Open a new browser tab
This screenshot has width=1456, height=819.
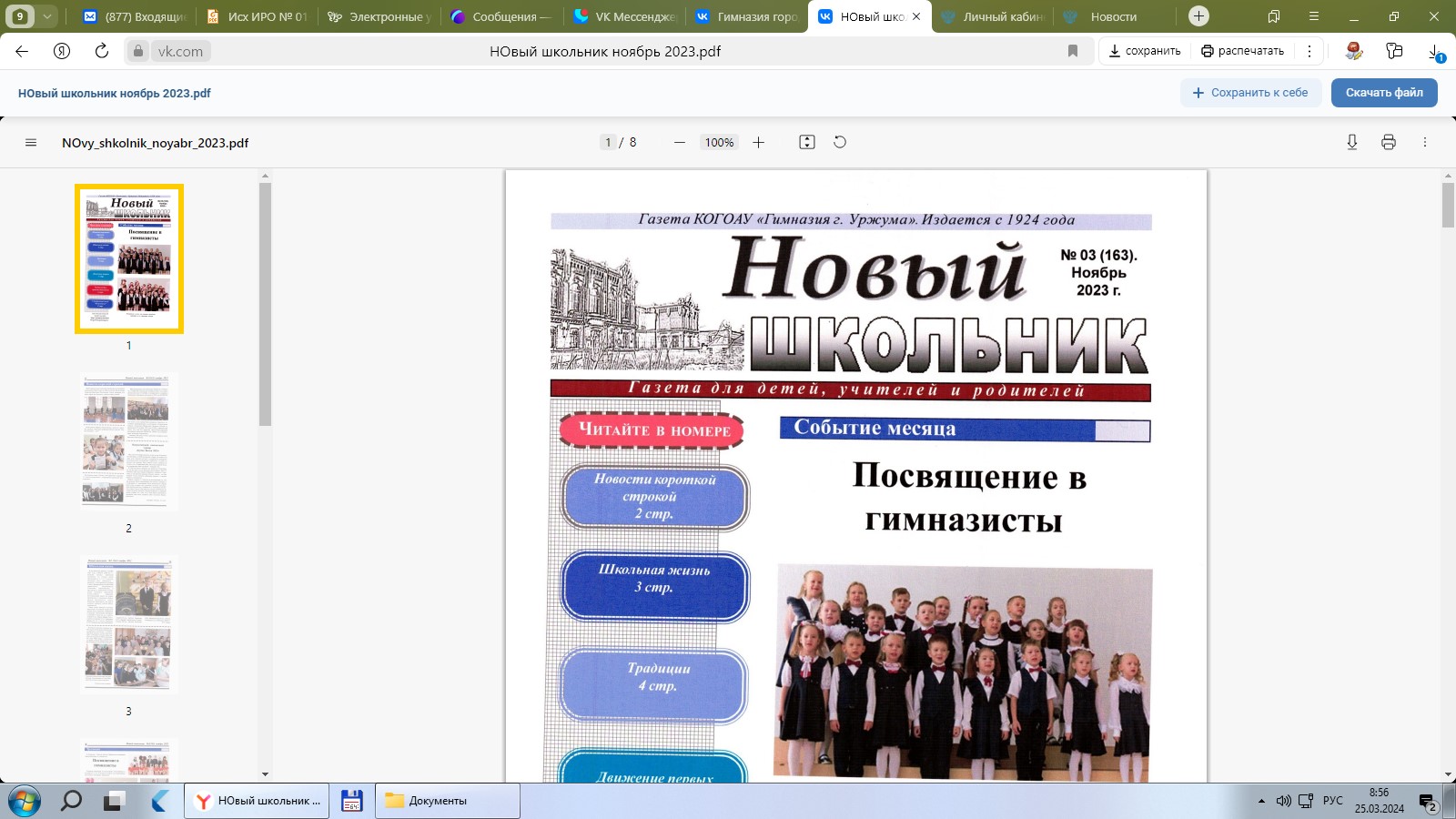click(1199, 16)
